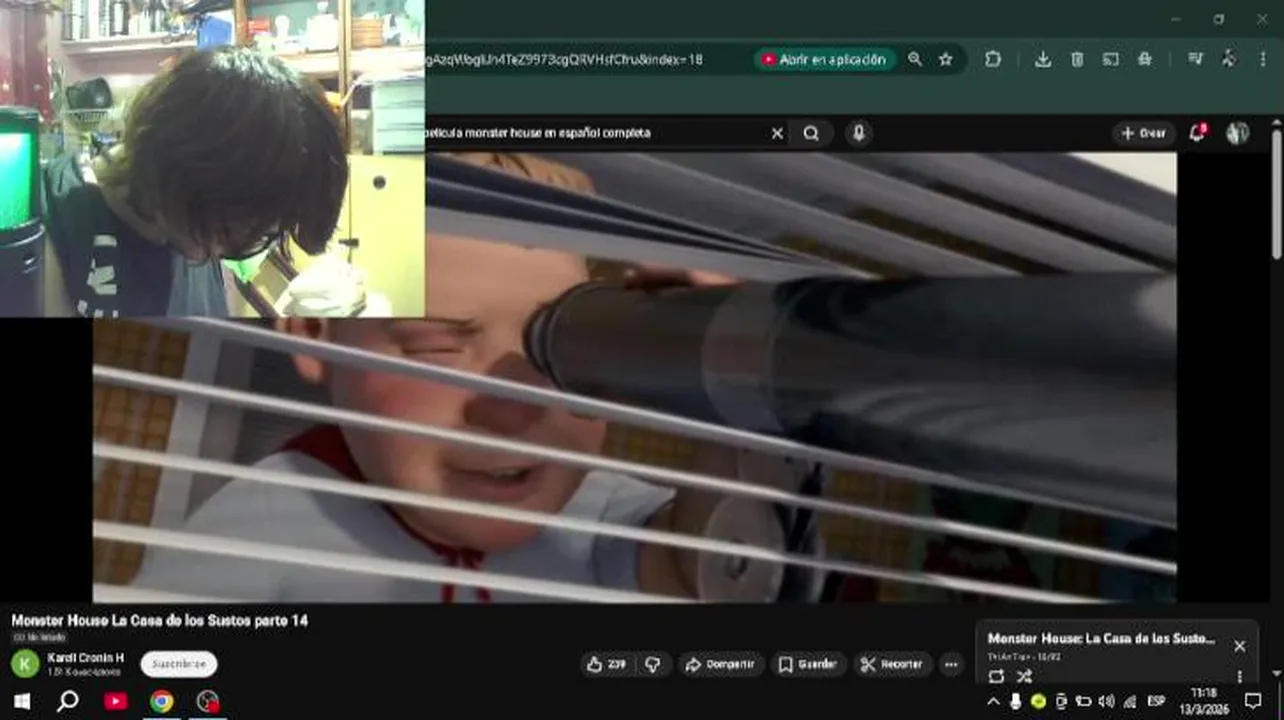Click the 'Recortar' clip button

click(x=892, y=664)
